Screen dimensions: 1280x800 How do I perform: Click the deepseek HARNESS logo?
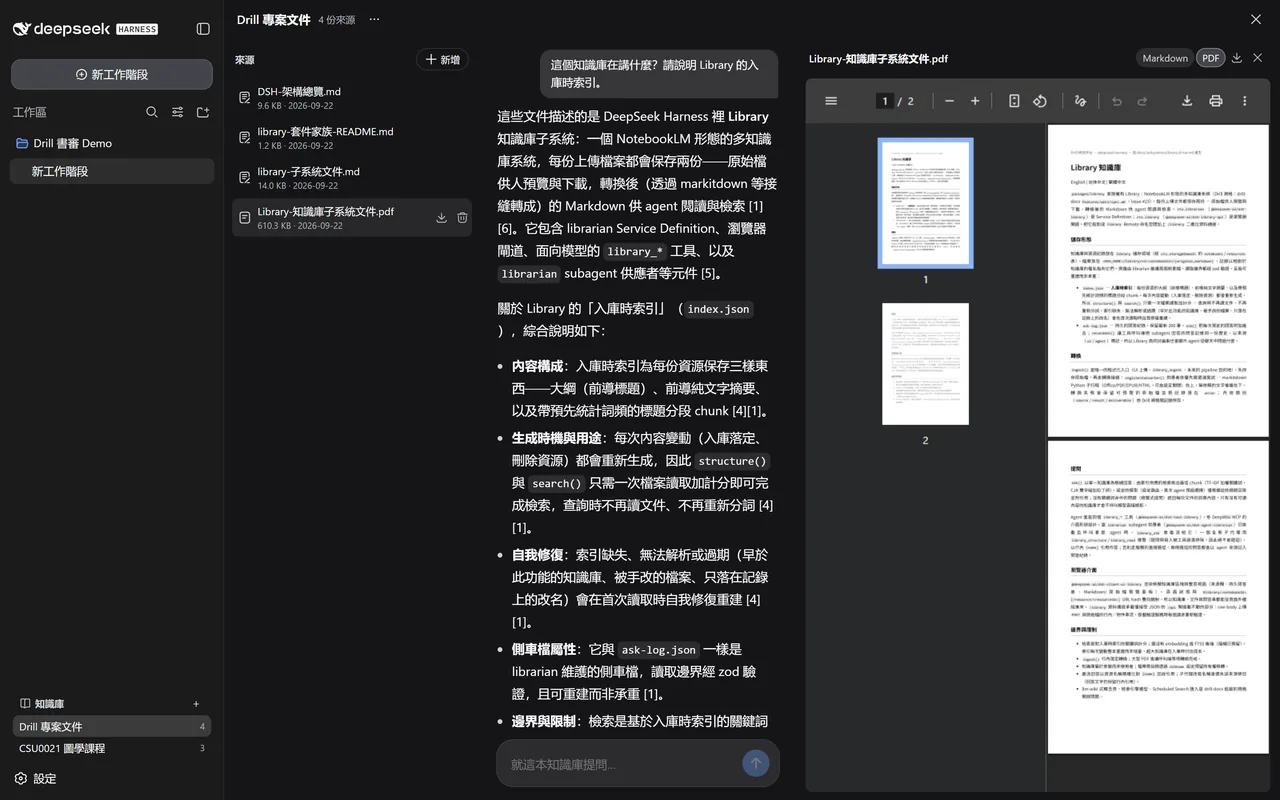pos(85,29)
